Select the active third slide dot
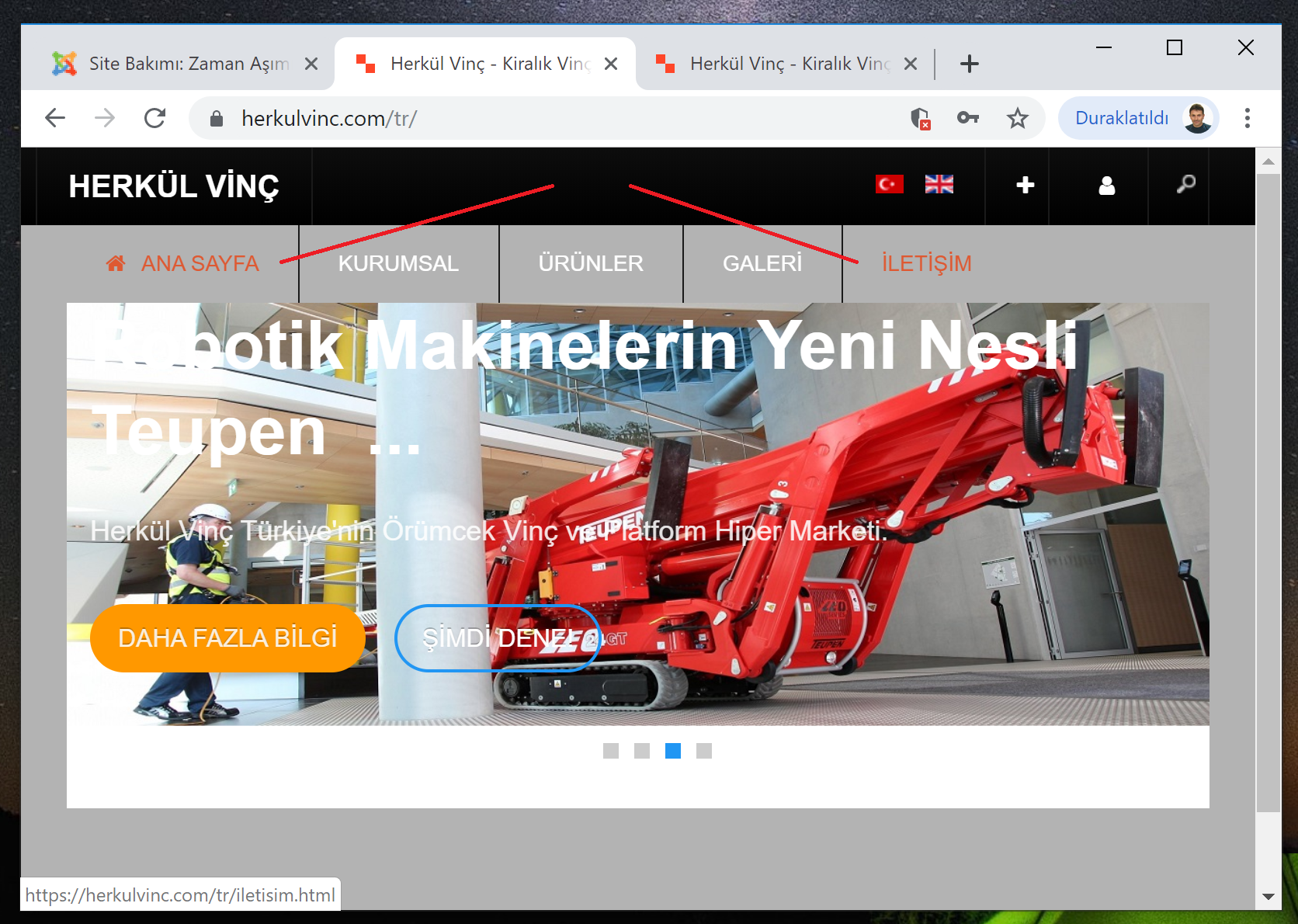This screenshot has height=924, width=1298. pos(673,751)
